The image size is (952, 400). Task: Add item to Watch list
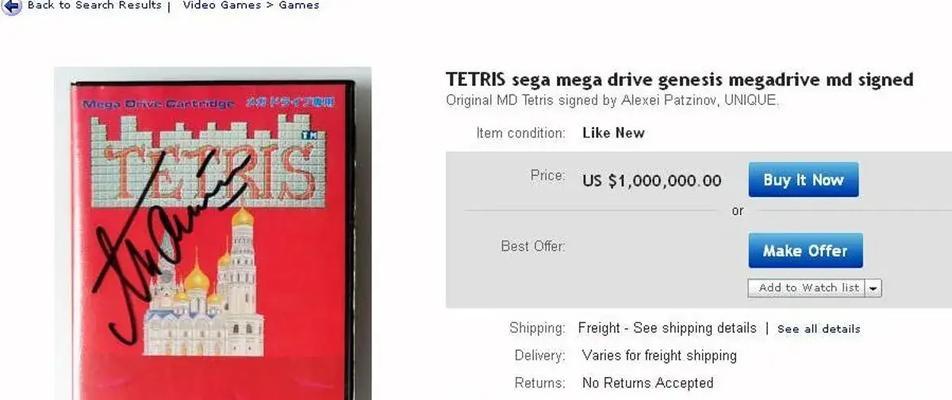tap(807, 288)
